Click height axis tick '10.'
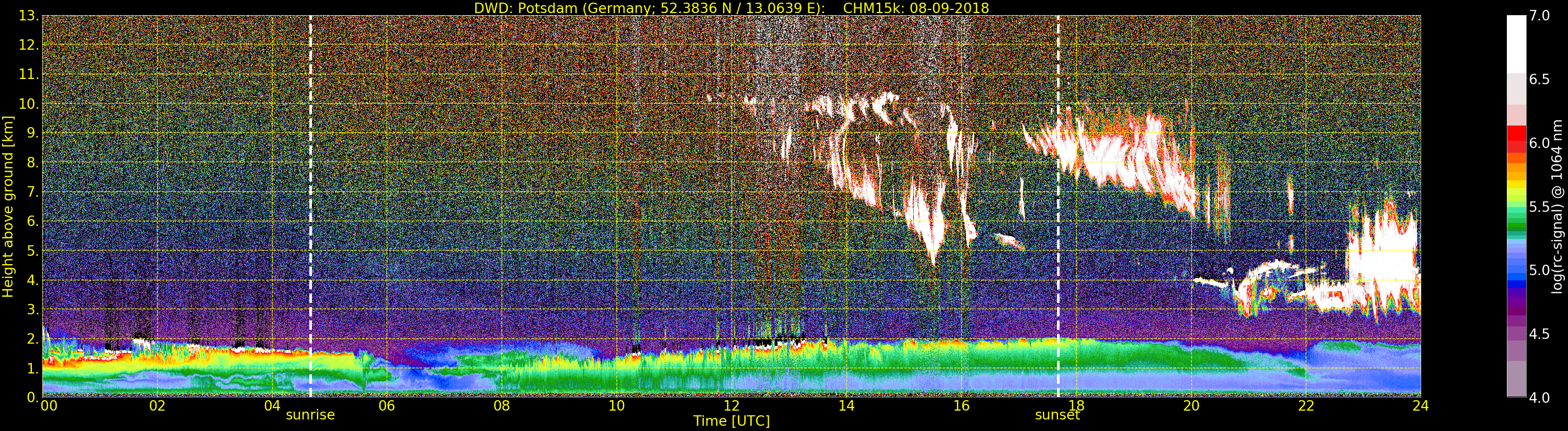The height and width of the screenshot is (431, 1568). tap(29, 104)
